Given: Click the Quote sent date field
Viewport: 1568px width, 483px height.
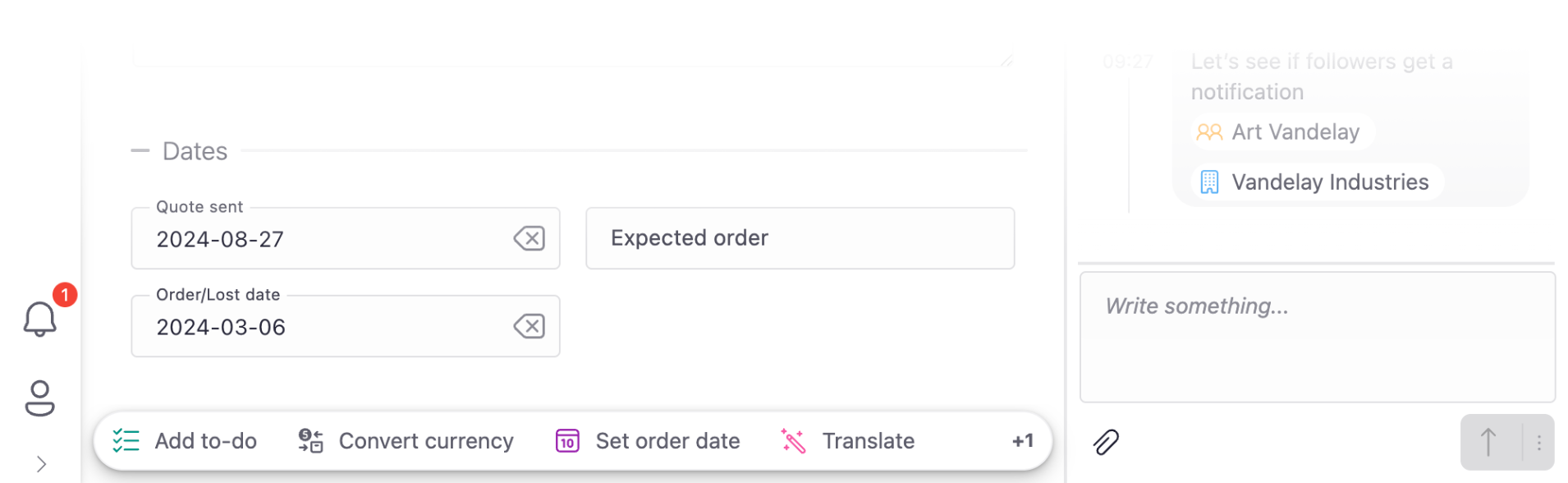Looking at the screenshot, I should (328, 239).
